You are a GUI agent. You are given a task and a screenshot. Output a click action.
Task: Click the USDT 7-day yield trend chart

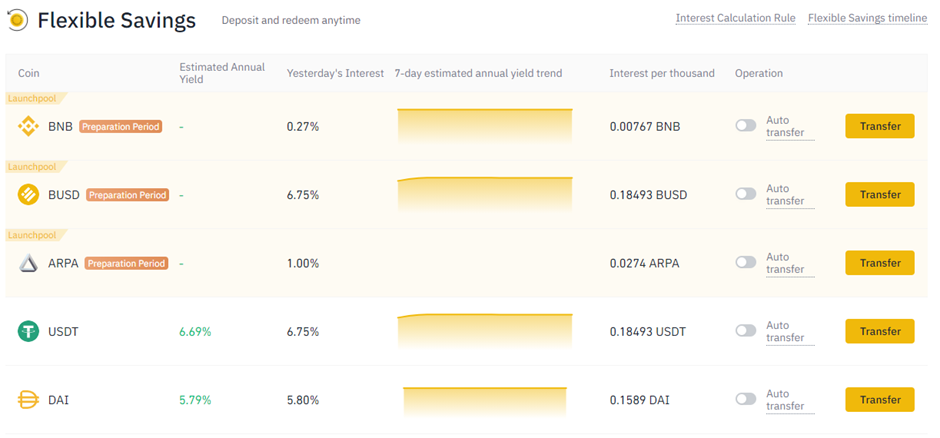click(485, 330)
